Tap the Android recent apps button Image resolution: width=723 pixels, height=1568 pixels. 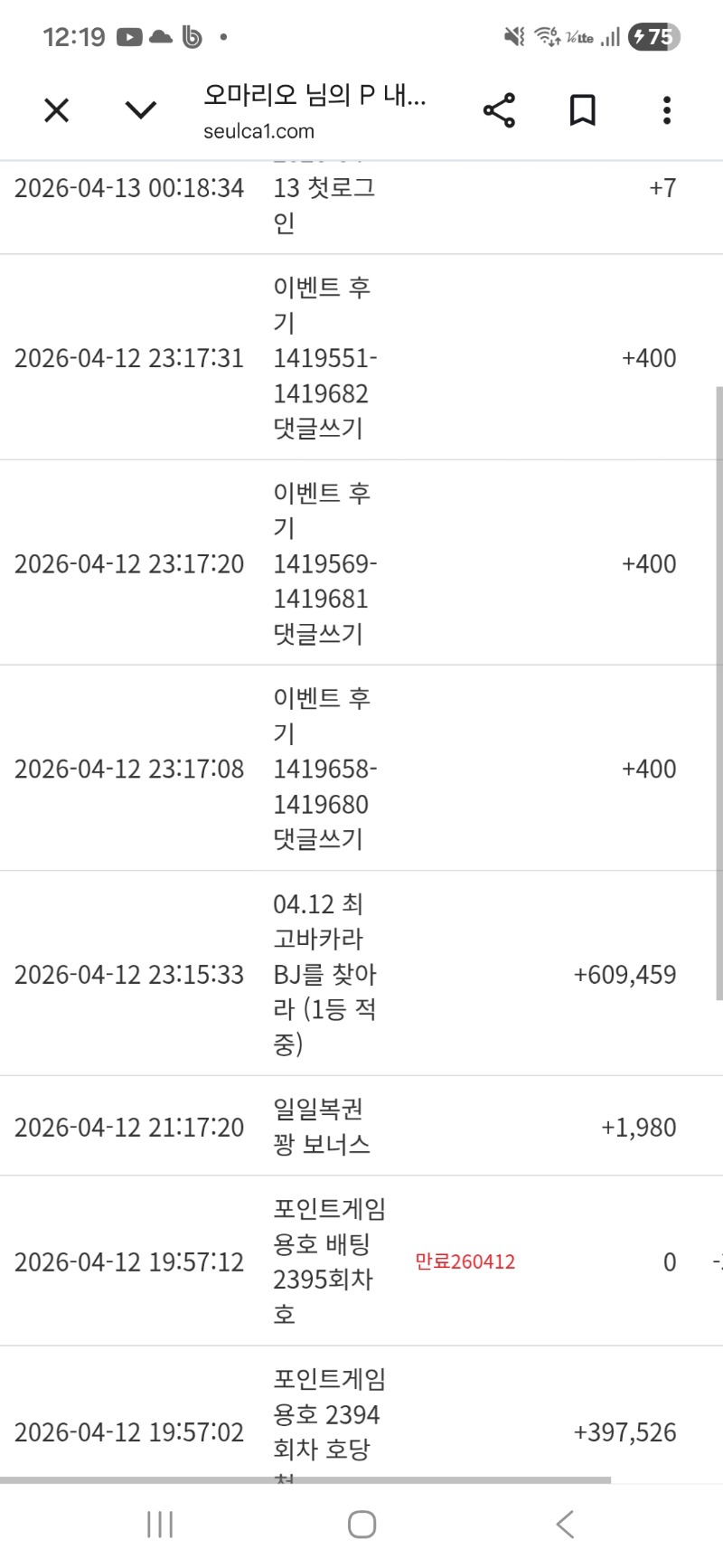click(160, 1525)
